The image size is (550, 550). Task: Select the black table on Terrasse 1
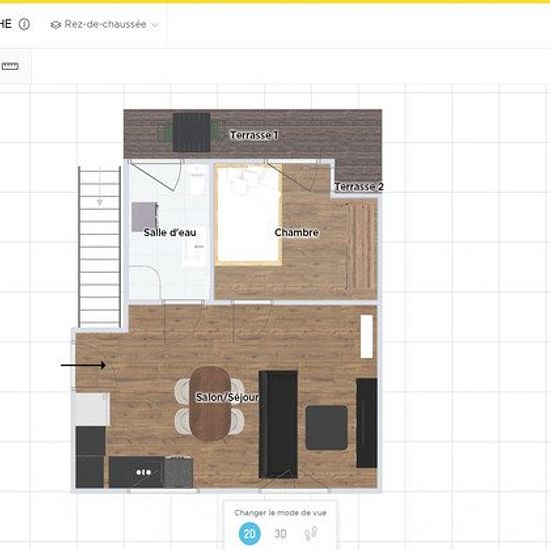coord(192,132)
